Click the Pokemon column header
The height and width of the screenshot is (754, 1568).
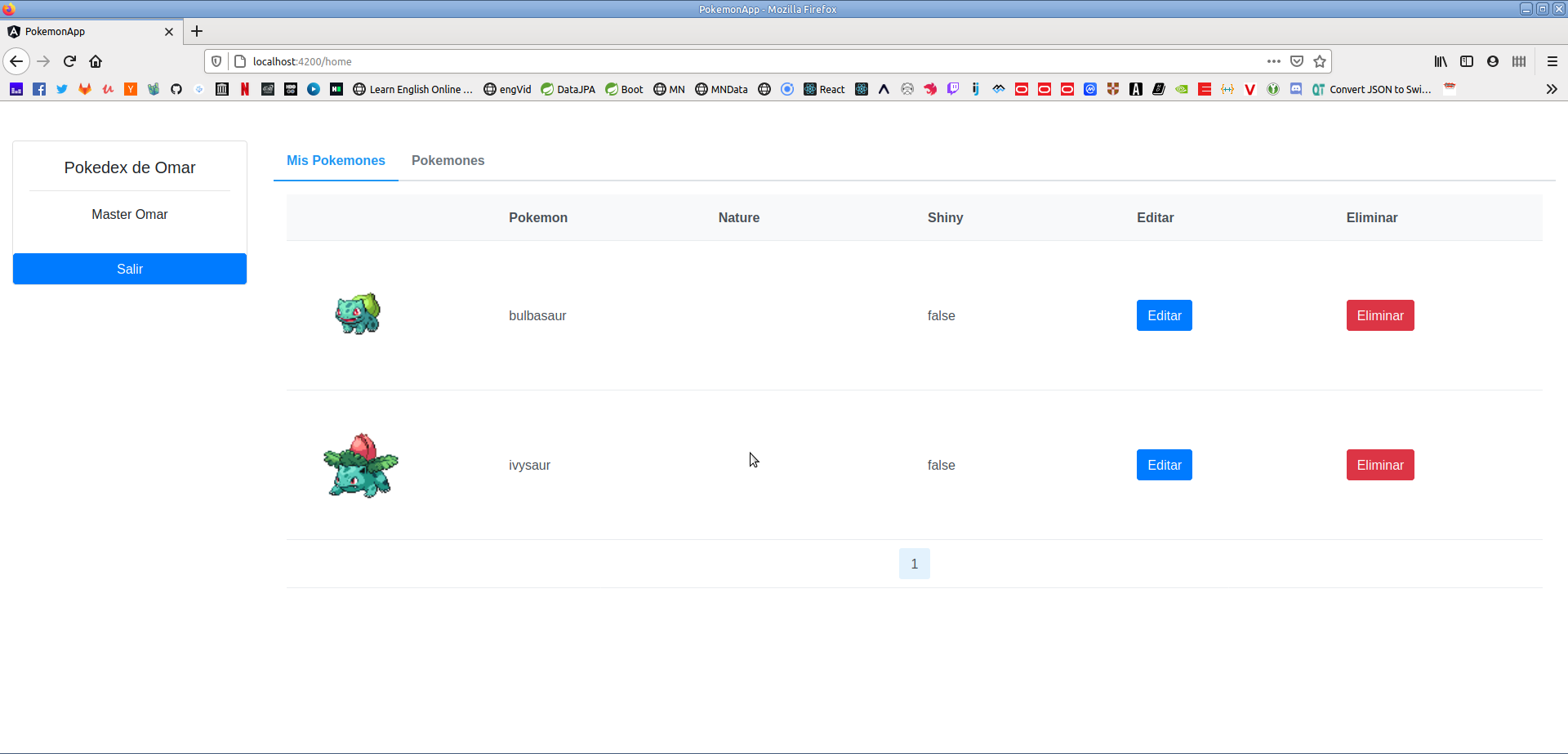point(538,217)
